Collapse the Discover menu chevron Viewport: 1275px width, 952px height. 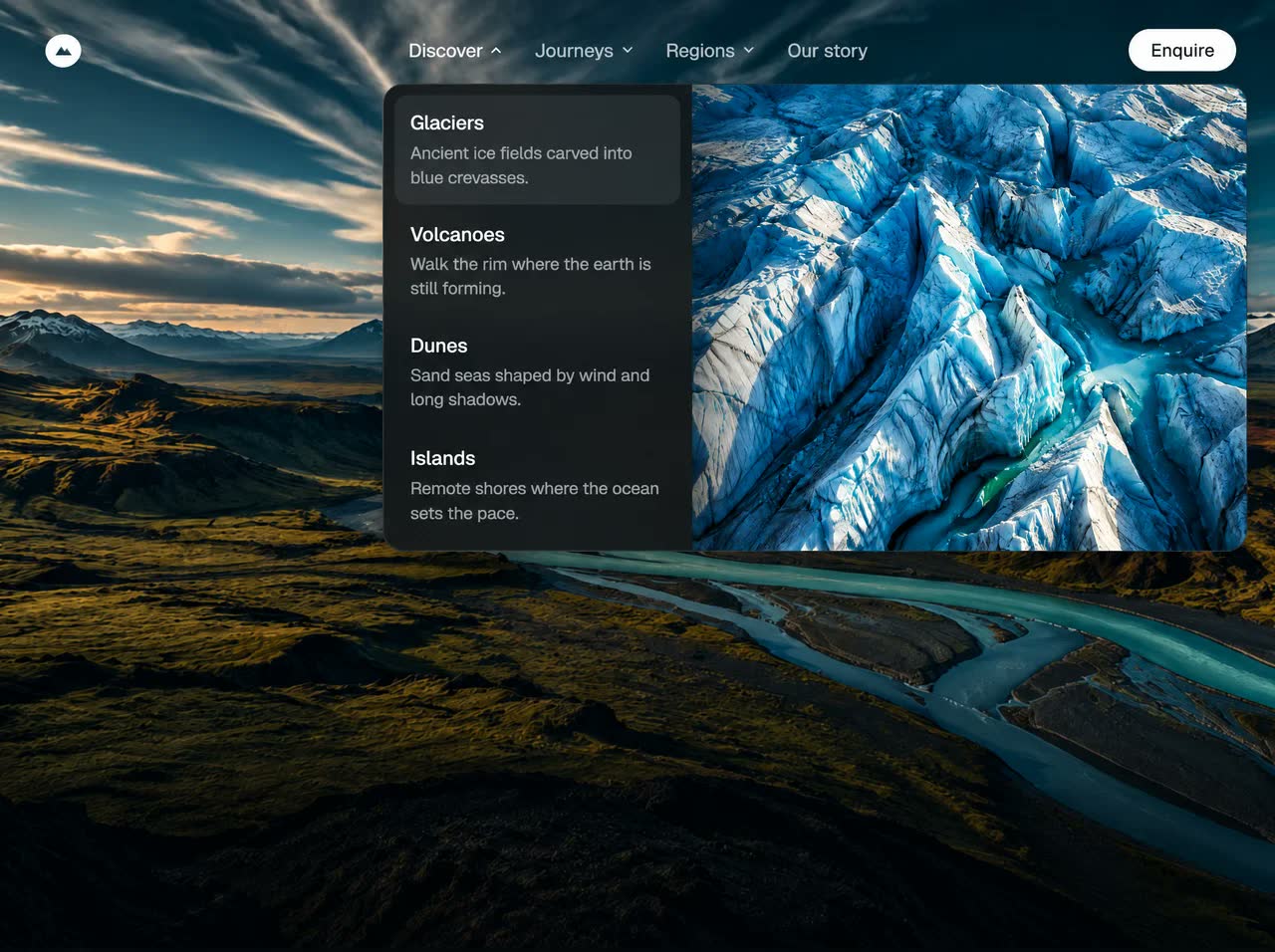point(496,51)
